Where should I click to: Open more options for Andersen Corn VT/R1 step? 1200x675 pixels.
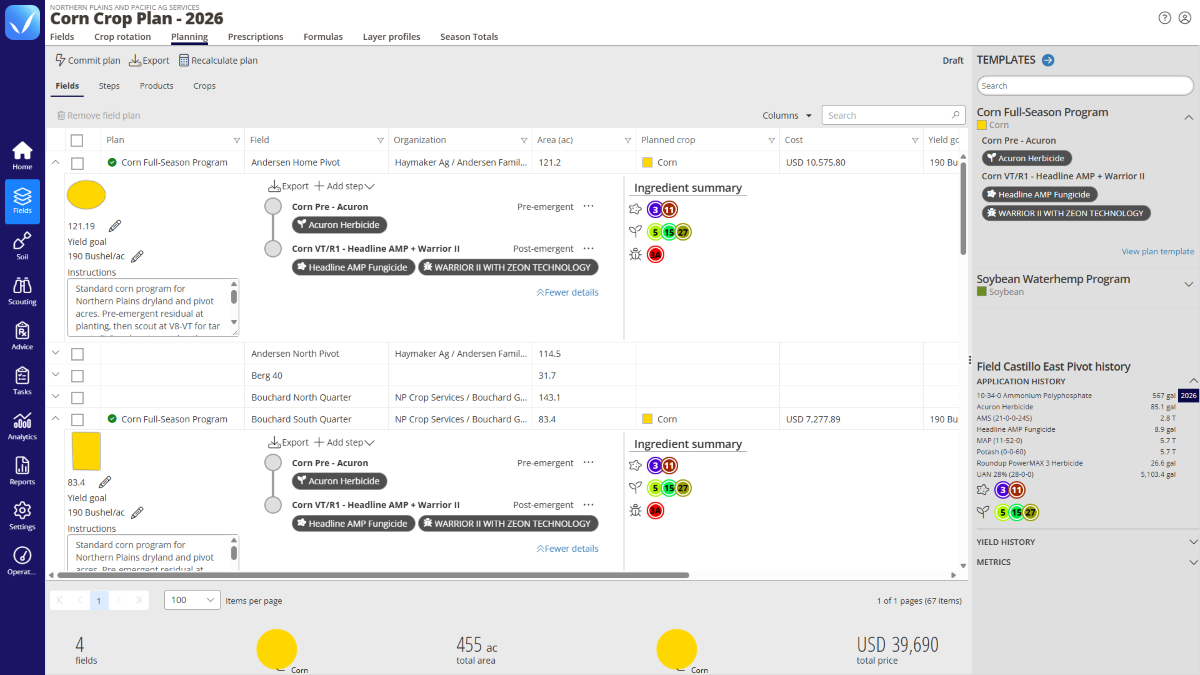[x=588, y=249]
